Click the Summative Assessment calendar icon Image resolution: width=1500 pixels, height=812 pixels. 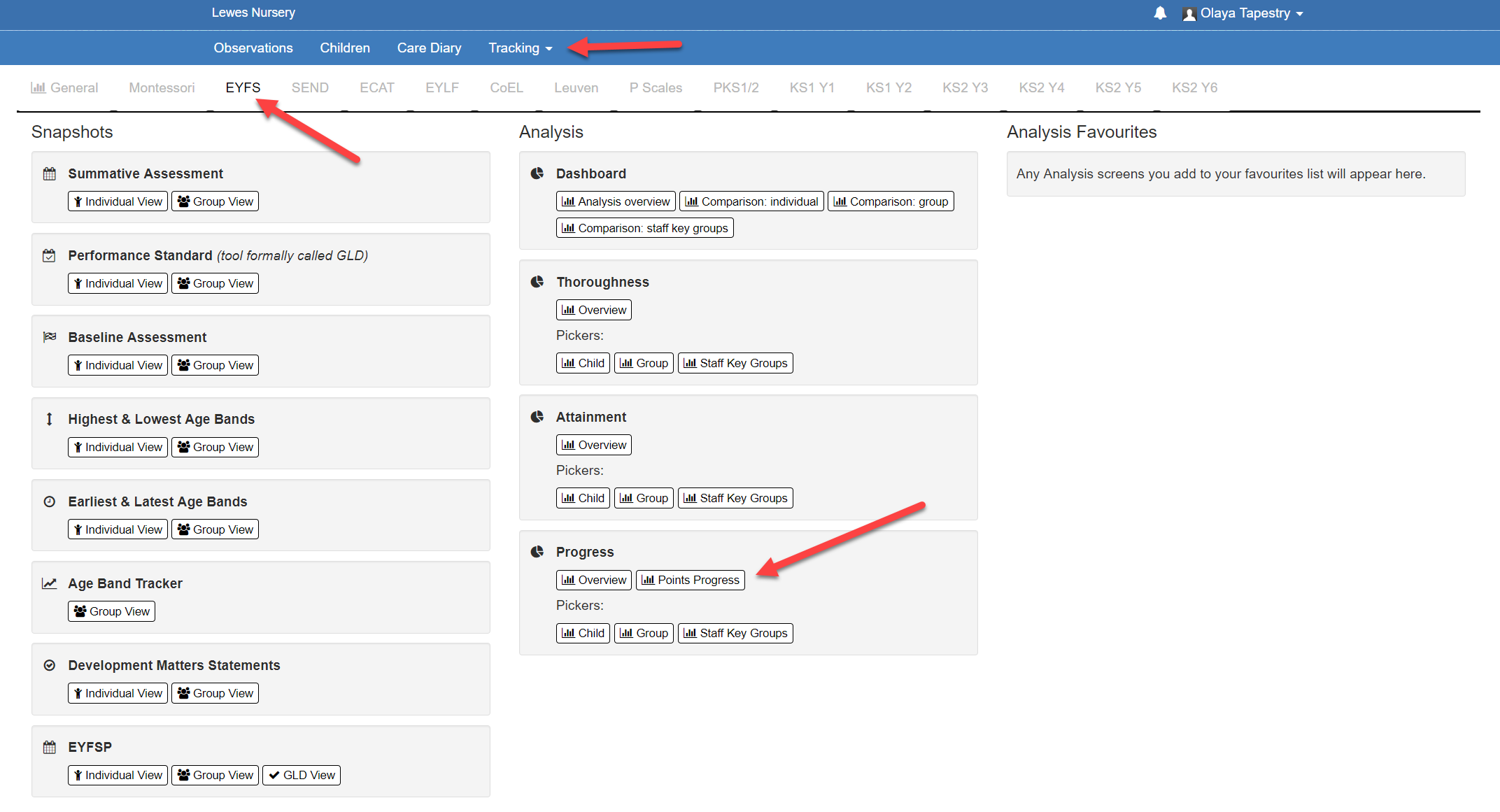(49, 174)
